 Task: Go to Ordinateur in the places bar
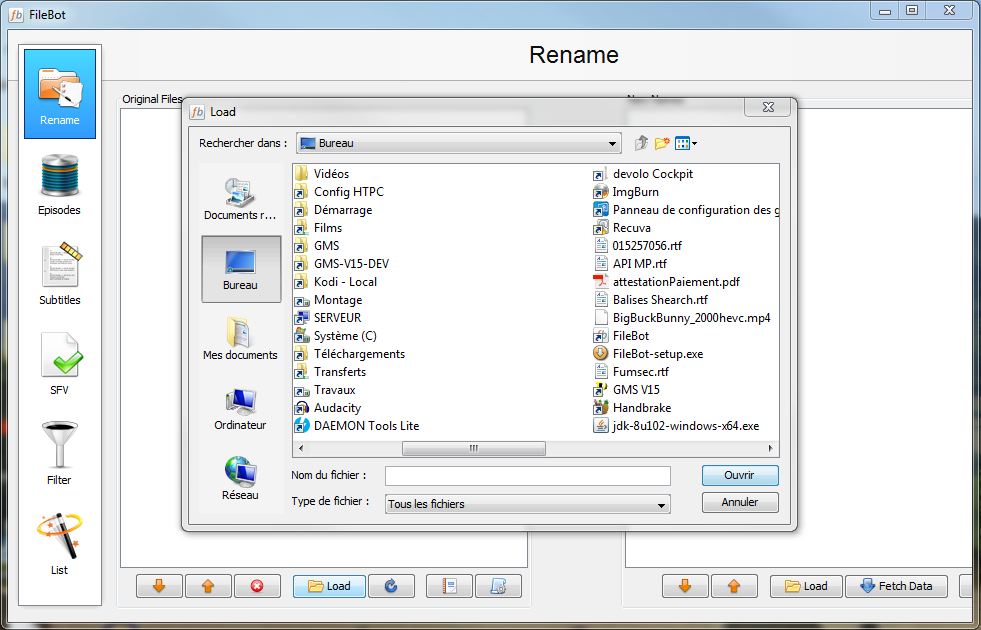240,409
